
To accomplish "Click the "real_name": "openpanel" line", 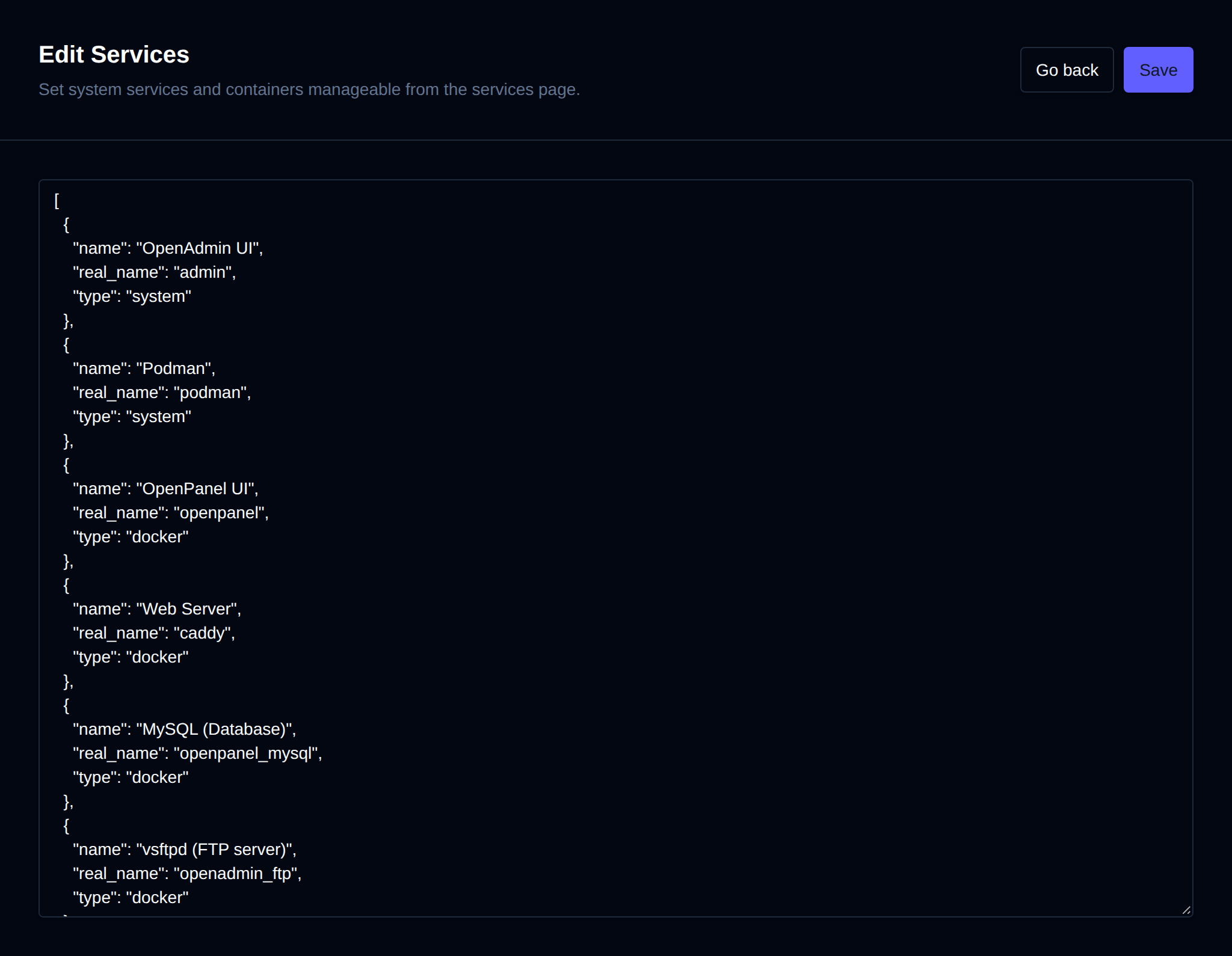I will 171,513.
